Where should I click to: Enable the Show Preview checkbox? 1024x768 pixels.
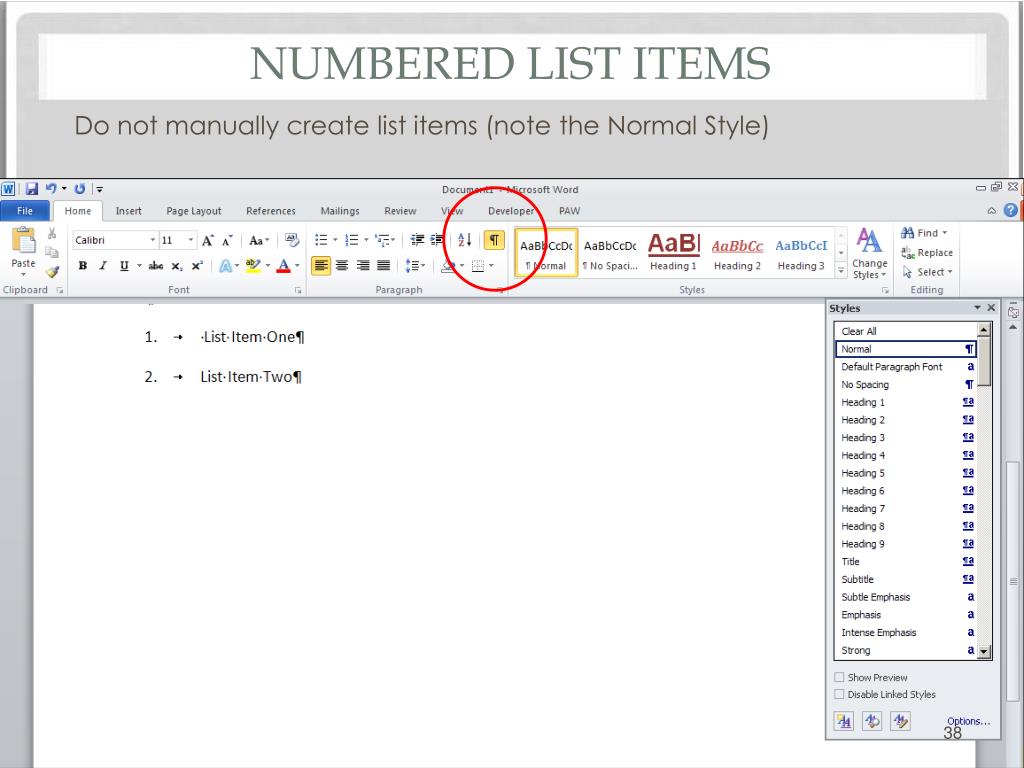click(x=839, y=677)
